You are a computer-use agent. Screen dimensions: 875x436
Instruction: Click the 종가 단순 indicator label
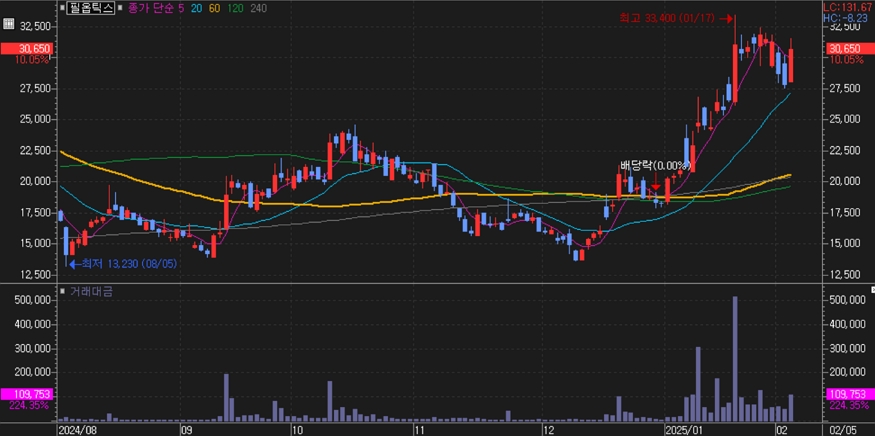click(x=150, y=7)
